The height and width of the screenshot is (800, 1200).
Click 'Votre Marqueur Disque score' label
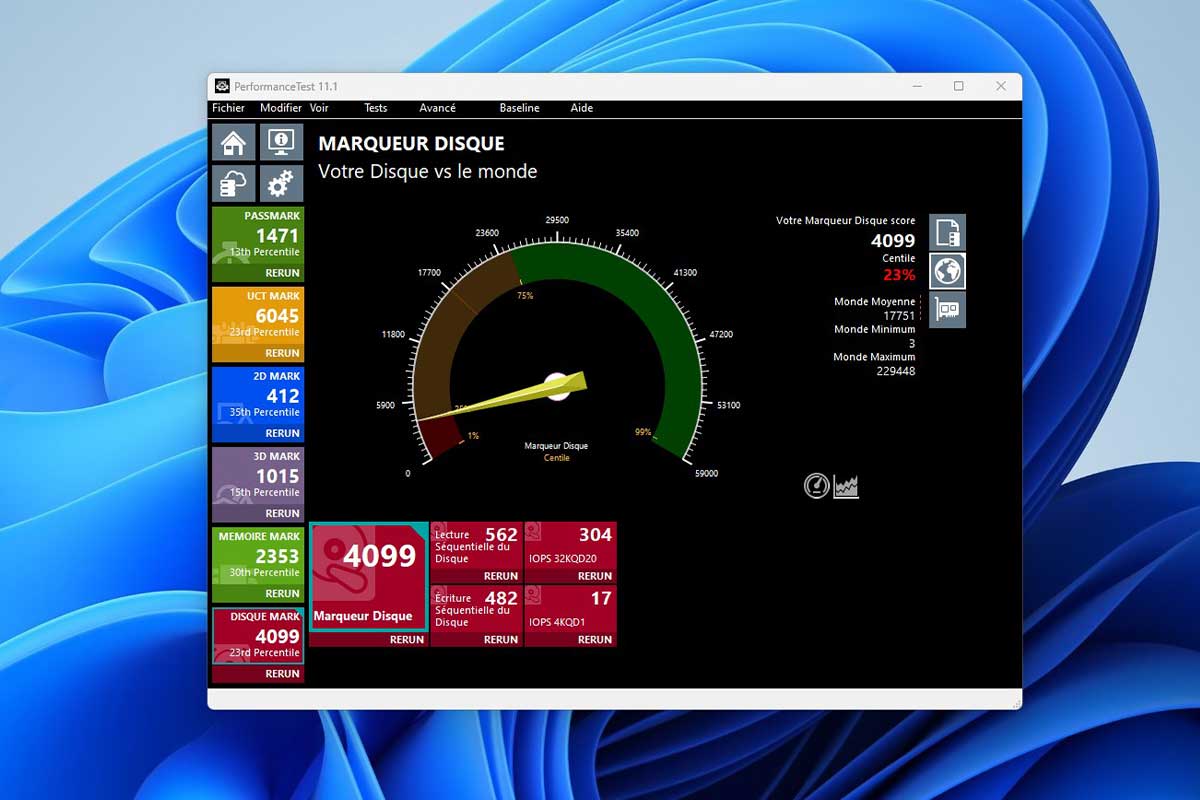coord(846,221)
